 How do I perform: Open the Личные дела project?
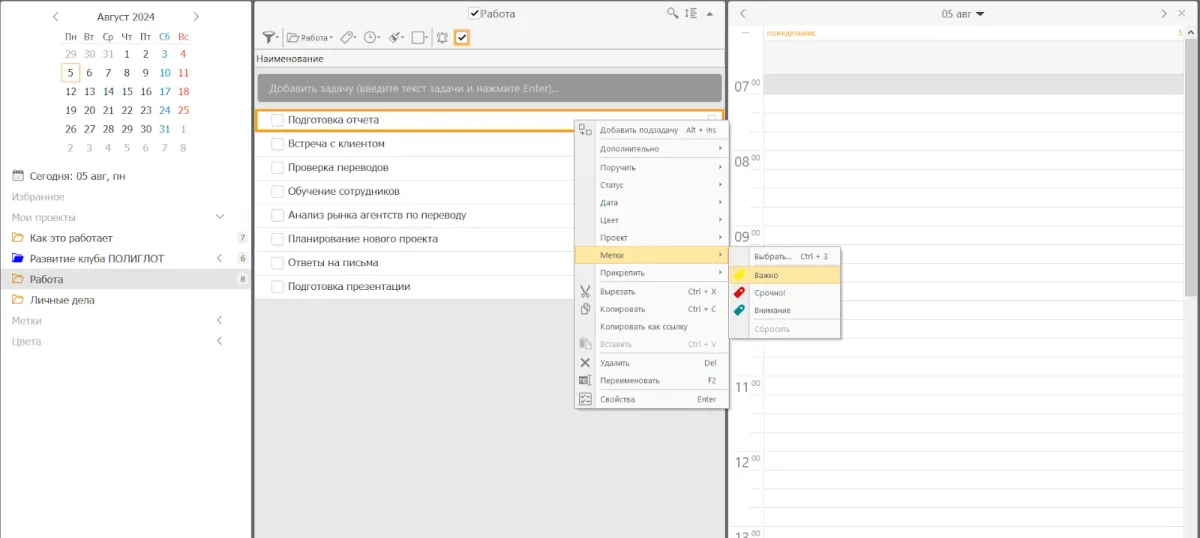coord(62,300)
